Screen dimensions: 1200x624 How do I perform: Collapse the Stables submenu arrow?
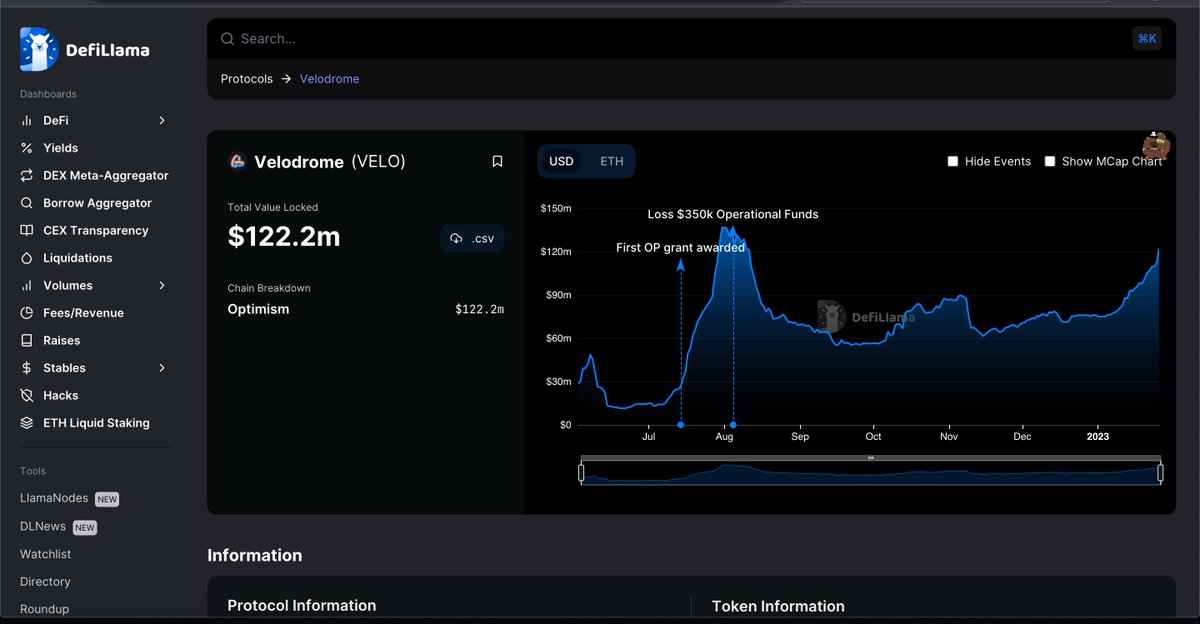161,367
